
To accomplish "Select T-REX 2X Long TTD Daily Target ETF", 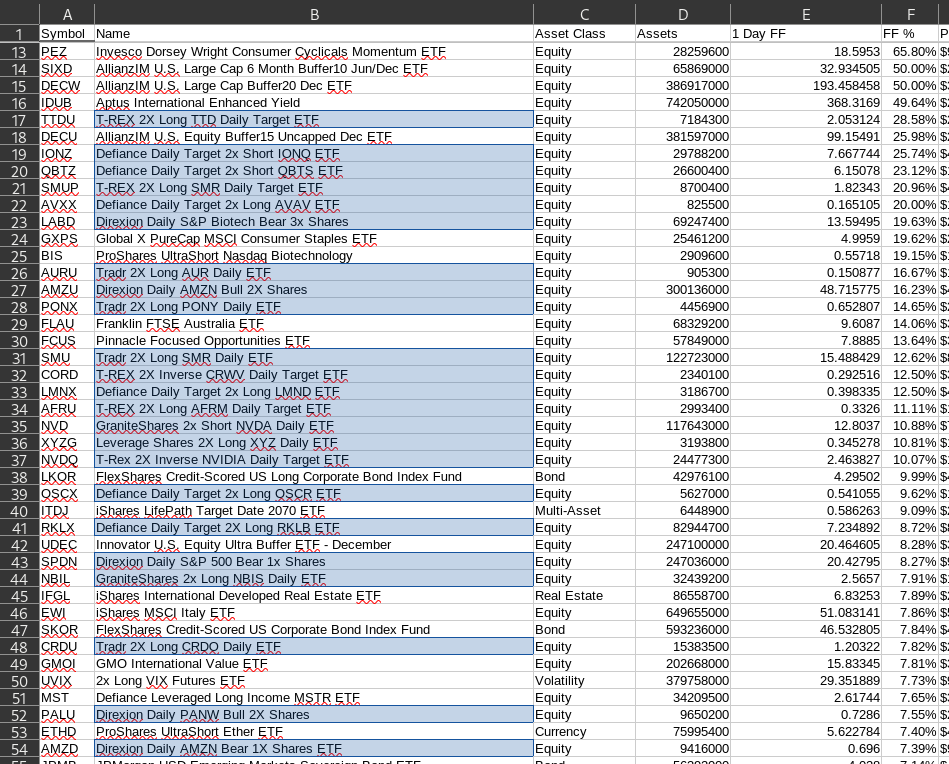I will pos(314,120).
